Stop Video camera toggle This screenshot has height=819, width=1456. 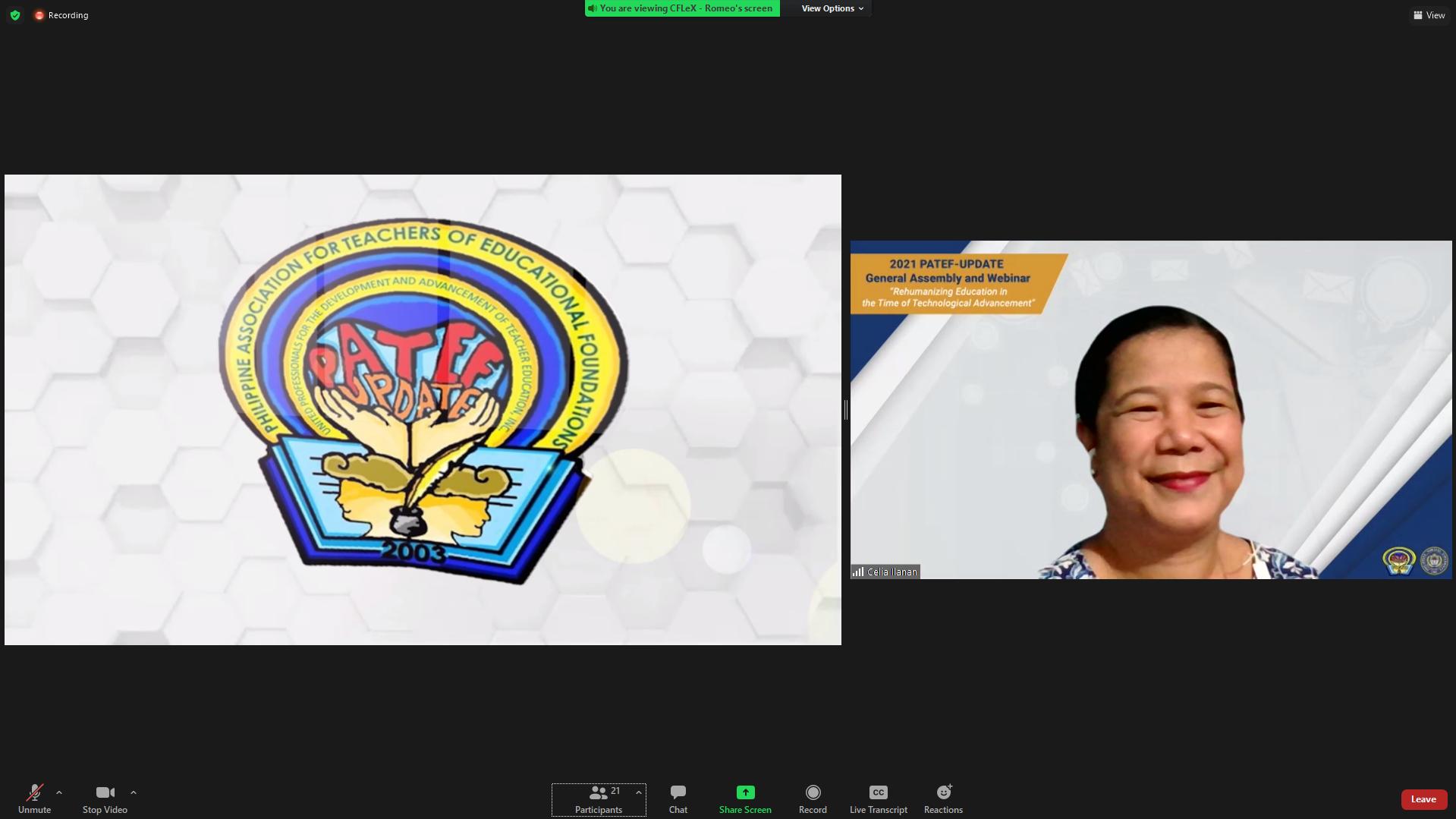tap(105, 799)
